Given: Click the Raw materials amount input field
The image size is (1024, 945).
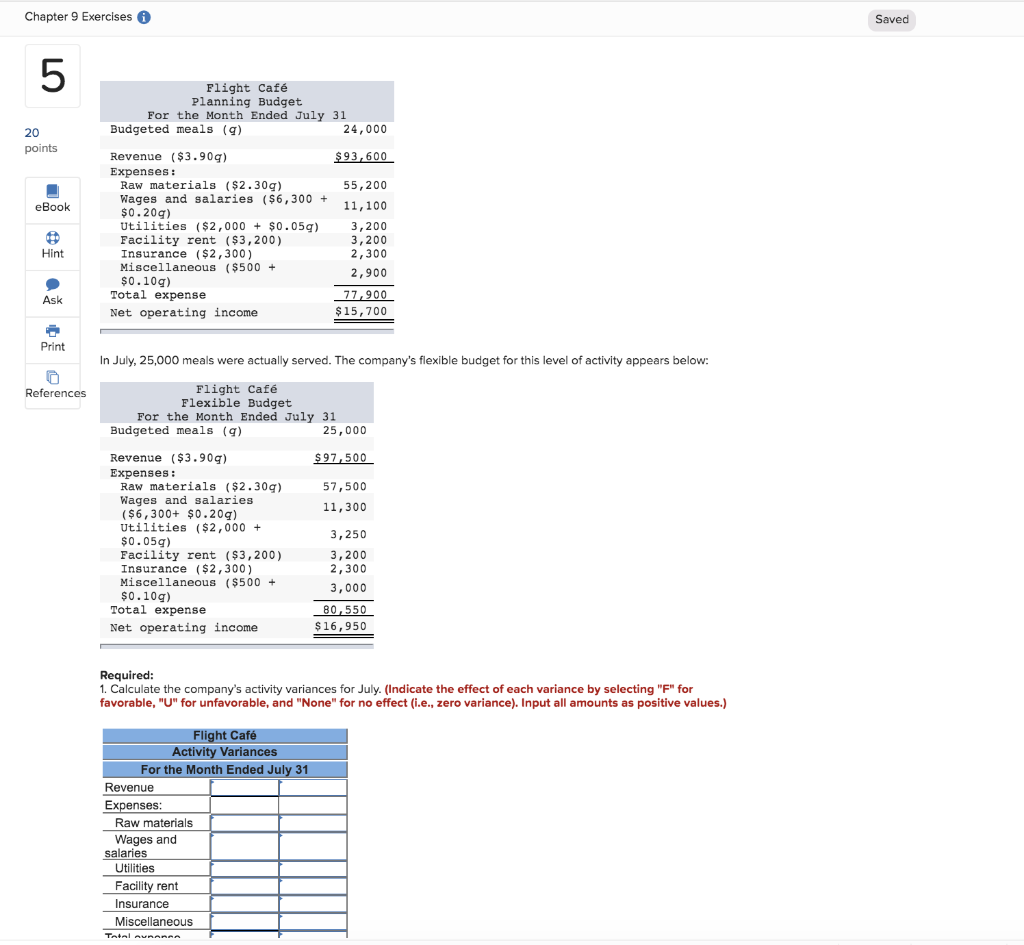Looking at the screenshot, I should coord(245,823).
